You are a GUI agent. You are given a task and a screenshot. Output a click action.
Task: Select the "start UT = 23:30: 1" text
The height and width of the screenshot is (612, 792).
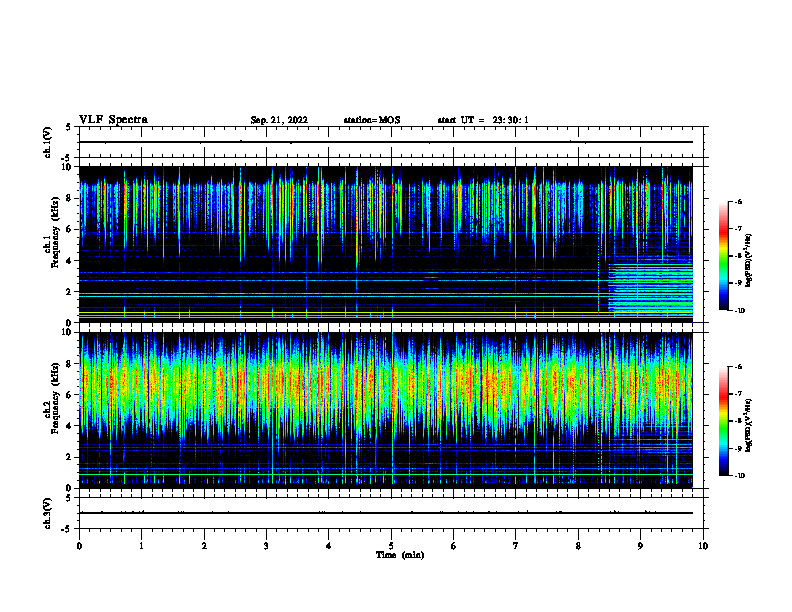[x=483, y=120]
